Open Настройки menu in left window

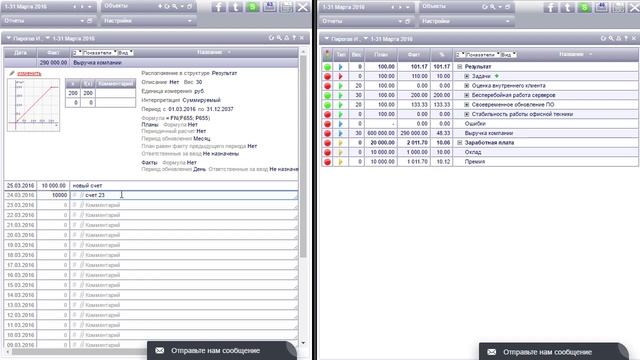118,20
